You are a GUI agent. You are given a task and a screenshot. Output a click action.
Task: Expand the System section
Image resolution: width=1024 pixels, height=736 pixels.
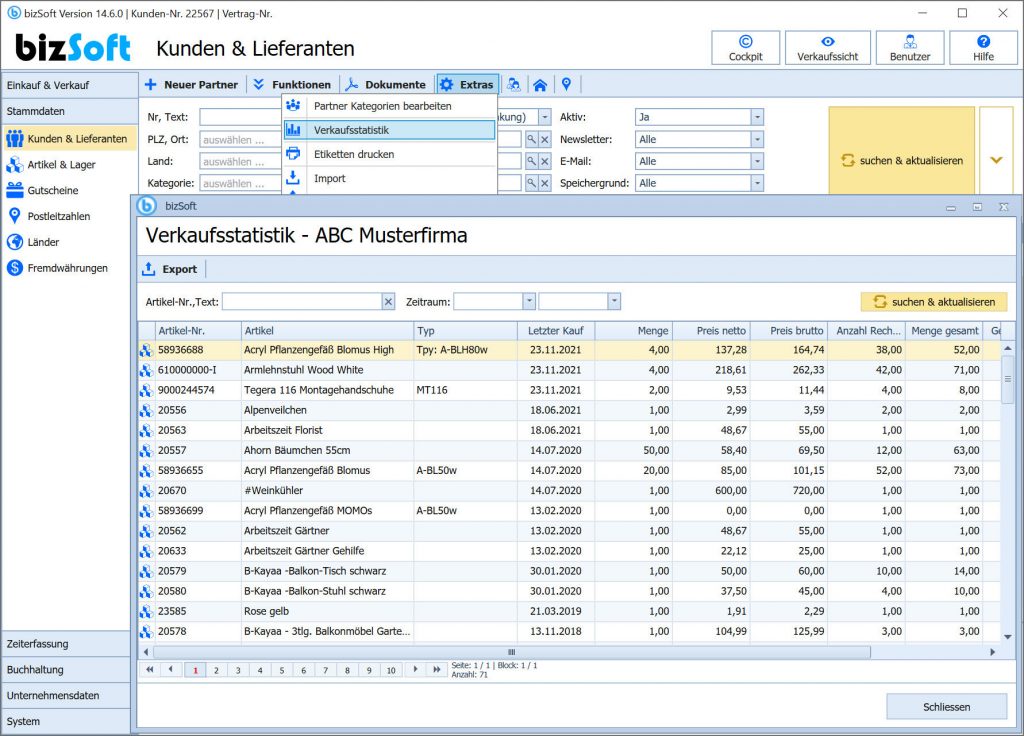point(65,721)
